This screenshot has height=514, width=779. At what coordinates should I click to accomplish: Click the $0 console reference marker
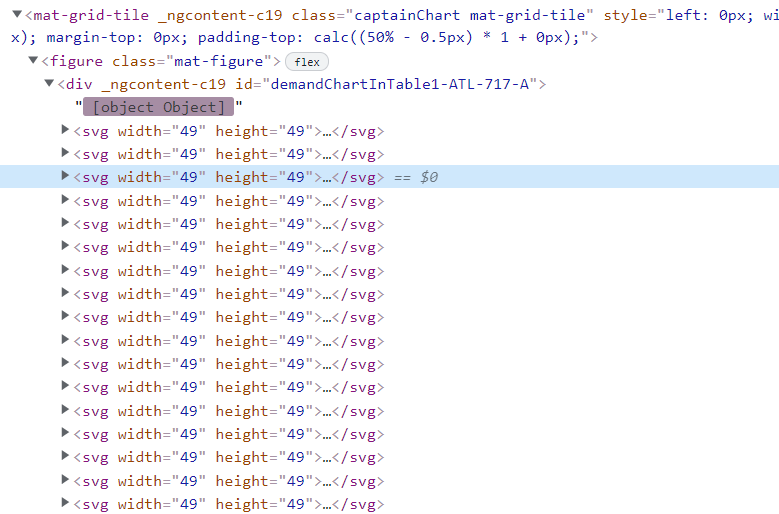coord(429,177)
